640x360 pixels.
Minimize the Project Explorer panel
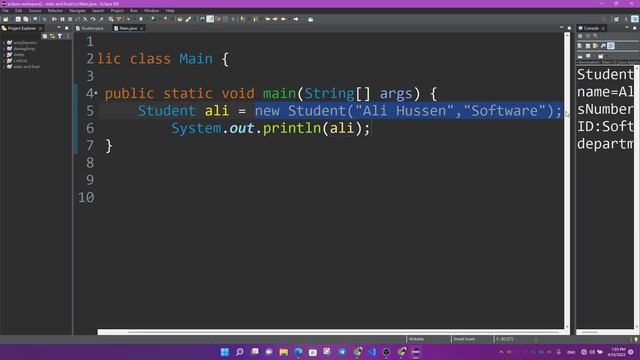pyautogui.click(x=59, y=28)
